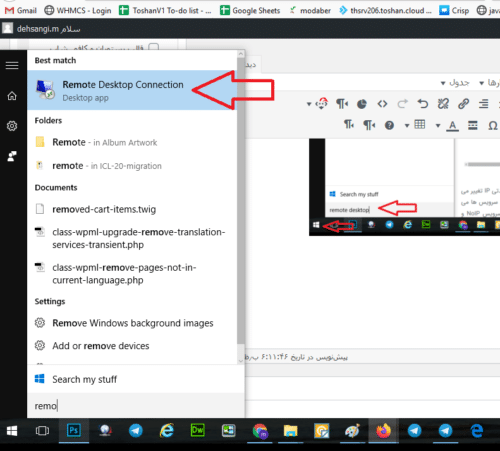Expand the table icon dropdown arrow
The width and height of the screenshot is (500, 451).
click(407, 126)
